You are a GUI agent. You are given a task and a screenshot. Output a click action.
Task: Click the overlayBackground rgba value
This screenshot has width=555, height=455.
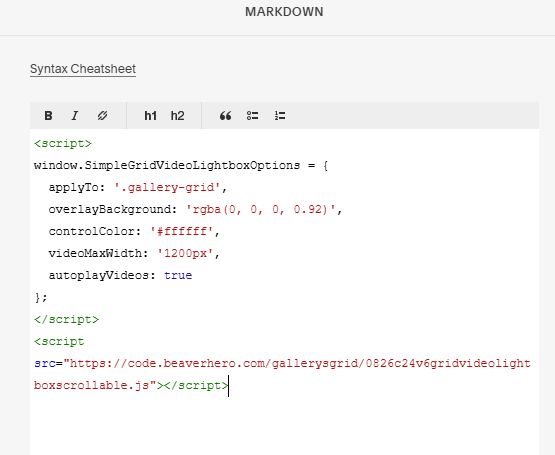click(261, 209)
